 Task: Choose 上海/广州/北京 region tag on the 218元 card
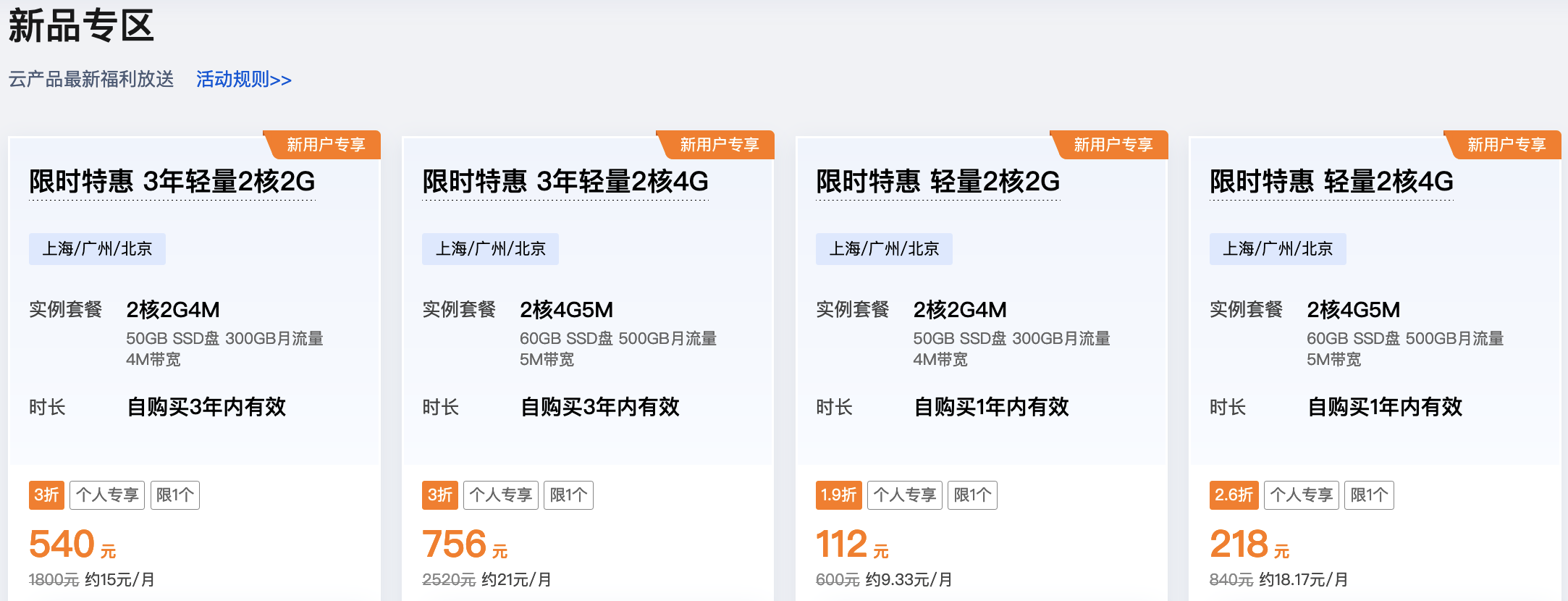tap(1278, 249)
